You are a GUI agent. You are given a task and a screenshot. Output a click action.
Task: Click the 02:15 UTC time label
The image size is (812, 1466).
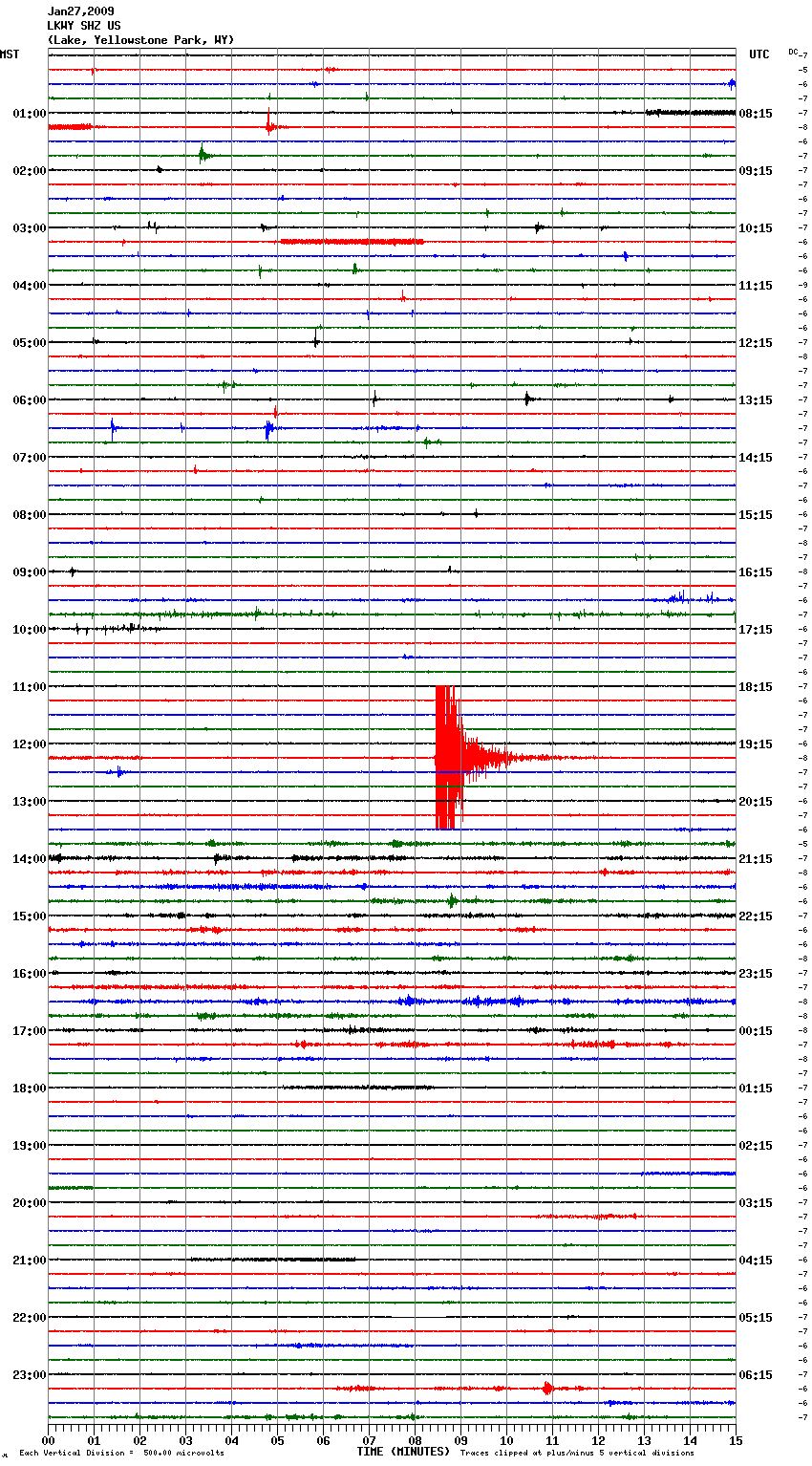756,1146
